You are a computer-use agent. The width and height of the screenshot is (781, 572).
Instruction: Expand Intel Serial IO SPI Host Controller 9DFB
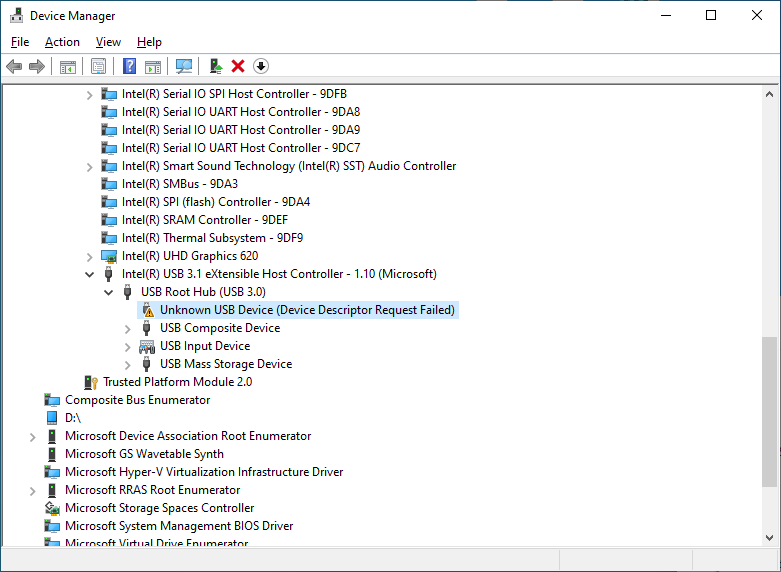point(90,95)
